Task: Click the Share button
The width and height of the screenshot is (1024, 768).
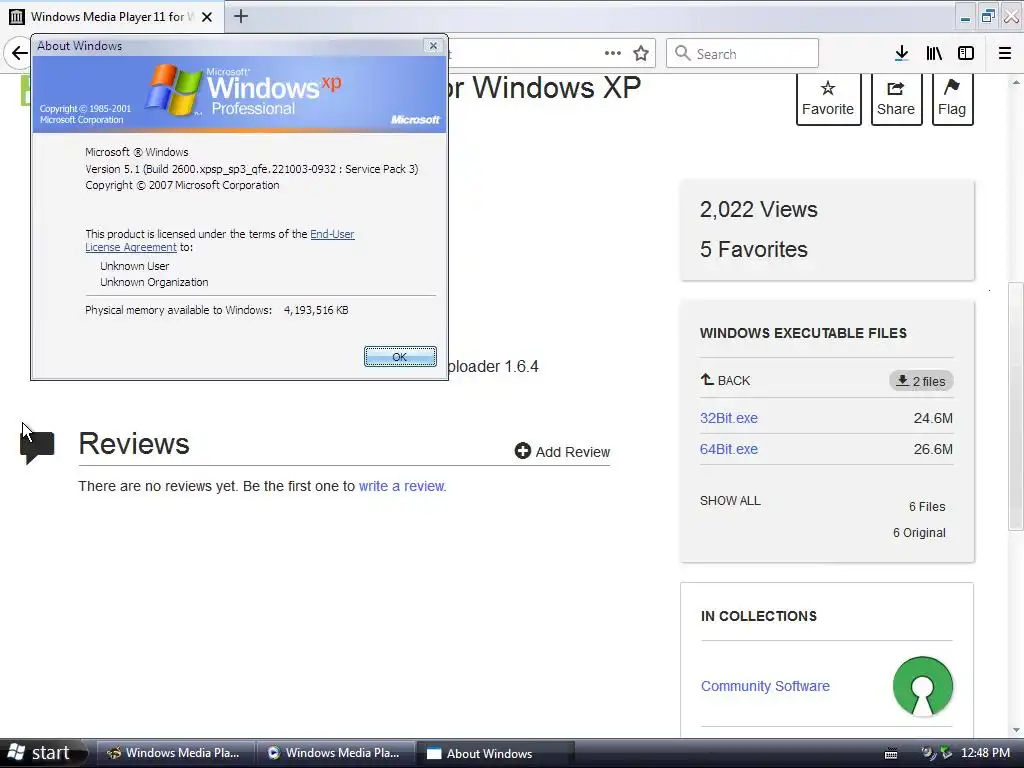Action: (896, 99)
